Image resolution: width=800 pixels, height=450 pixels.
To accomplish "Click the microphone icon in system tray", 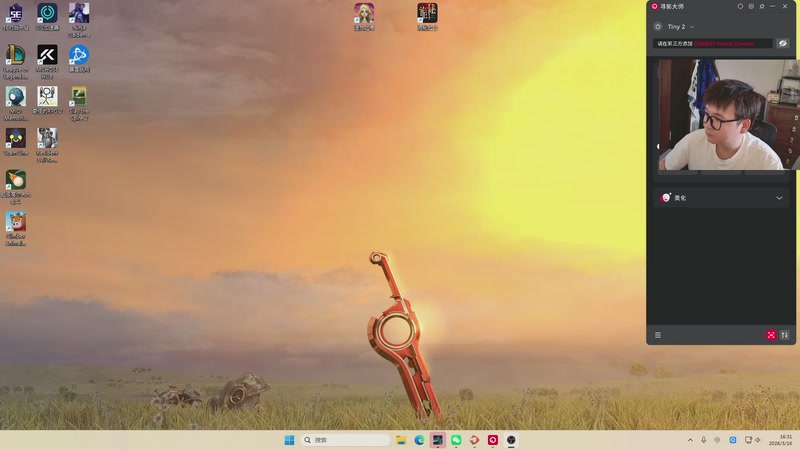I will pyautogui.click(x=704, y=440).
